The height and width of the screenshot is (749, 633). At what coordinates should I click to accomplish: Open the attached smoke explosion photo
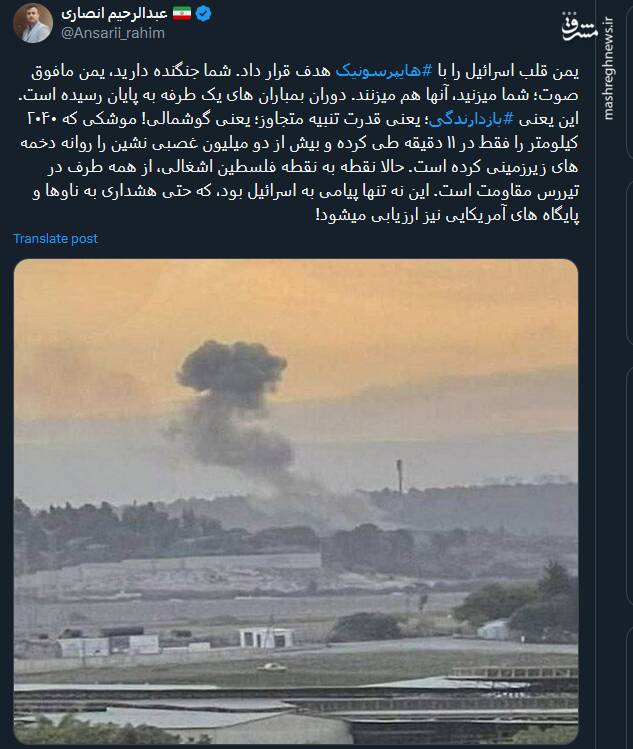(x=296, y=501)
